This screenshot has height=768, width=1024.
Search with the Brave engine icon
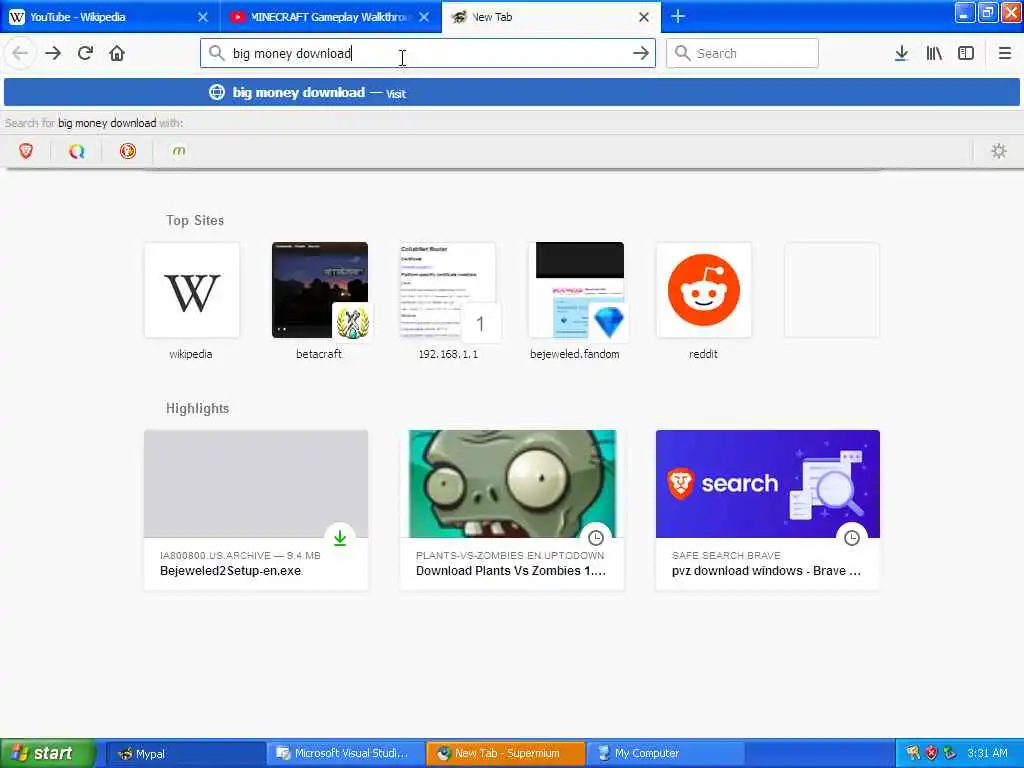pos(26,151)
